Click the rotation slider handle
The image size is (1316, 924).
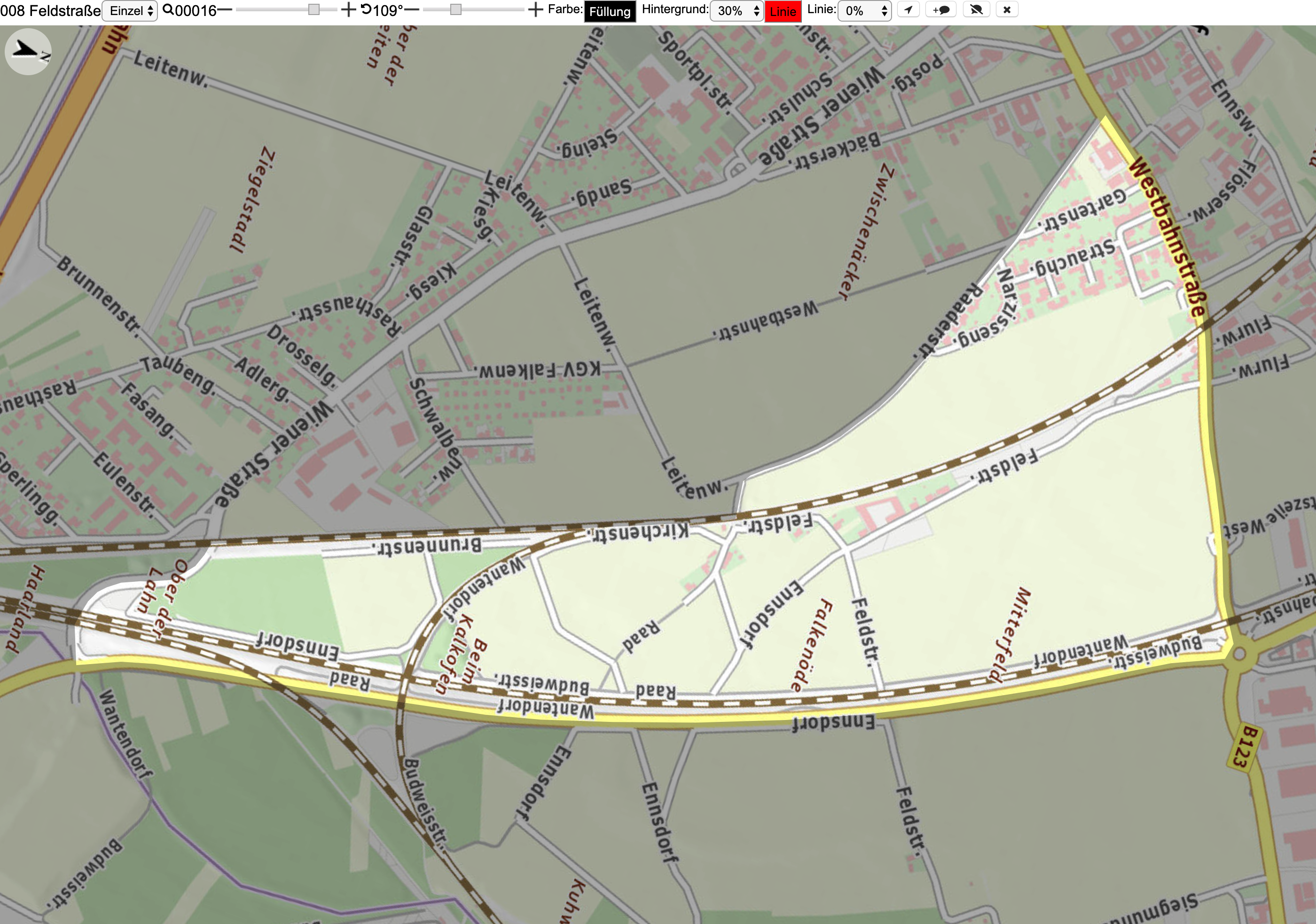tap(456, 10)
